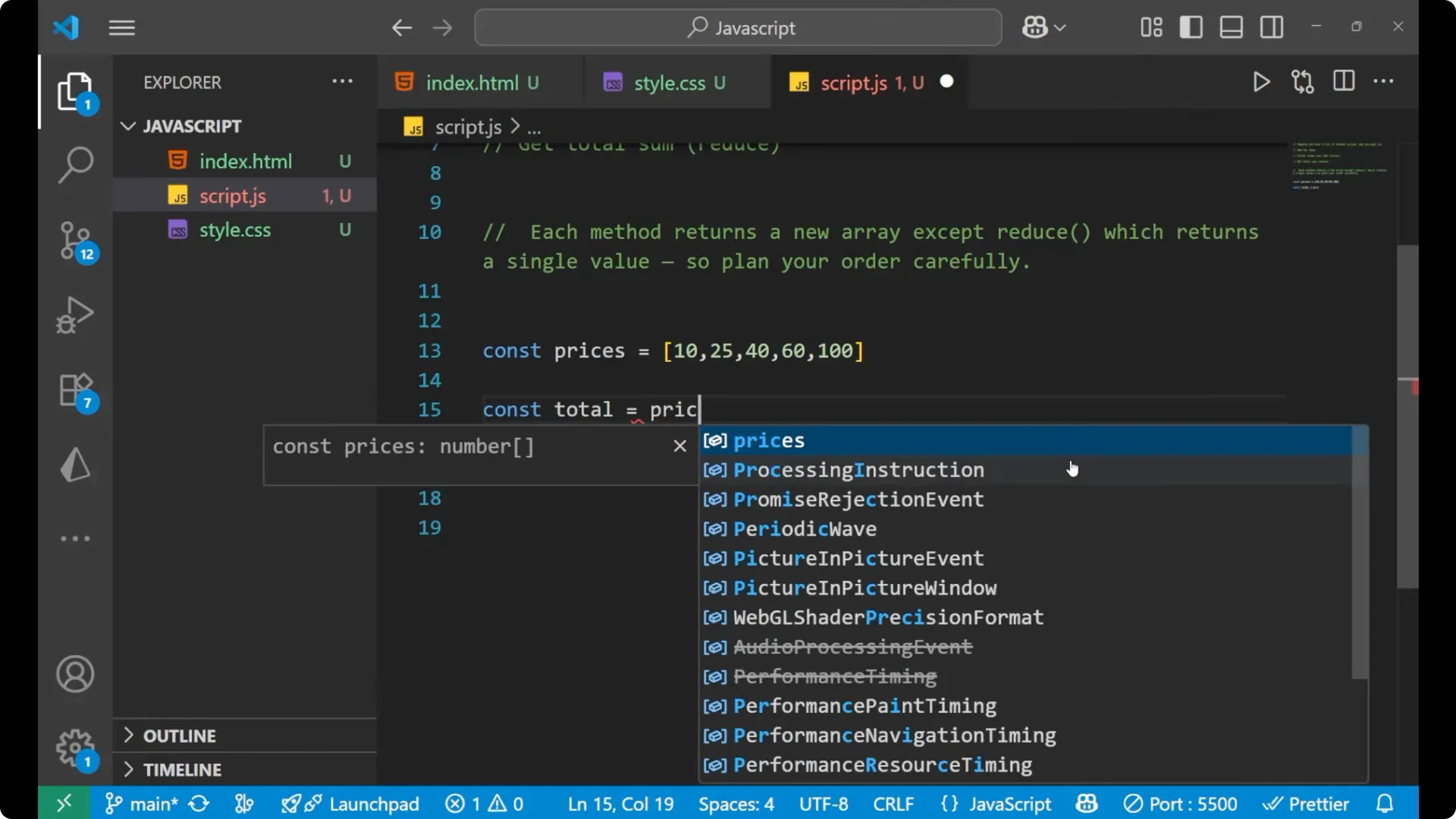This screenshot has width=1456, height=819.
Task: Toggle the Secondary Side Bar visibility
Action: coord(1271,27)
